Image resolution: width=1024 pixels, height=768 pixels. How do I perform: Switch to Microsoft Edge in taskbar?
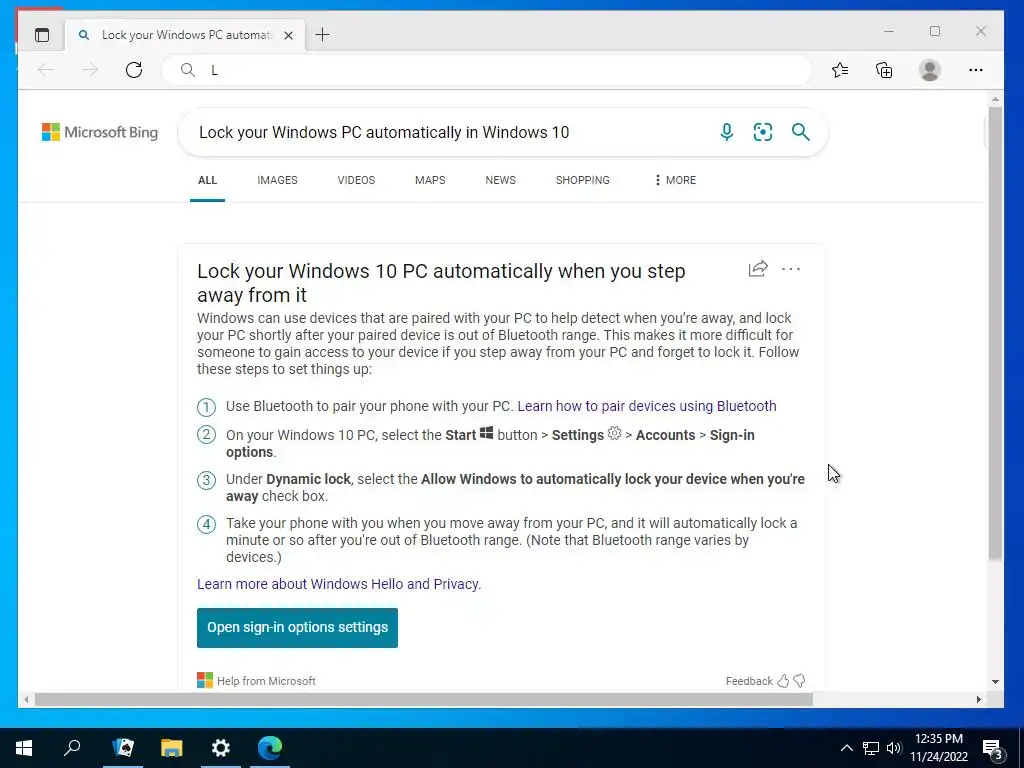point(270,748)
